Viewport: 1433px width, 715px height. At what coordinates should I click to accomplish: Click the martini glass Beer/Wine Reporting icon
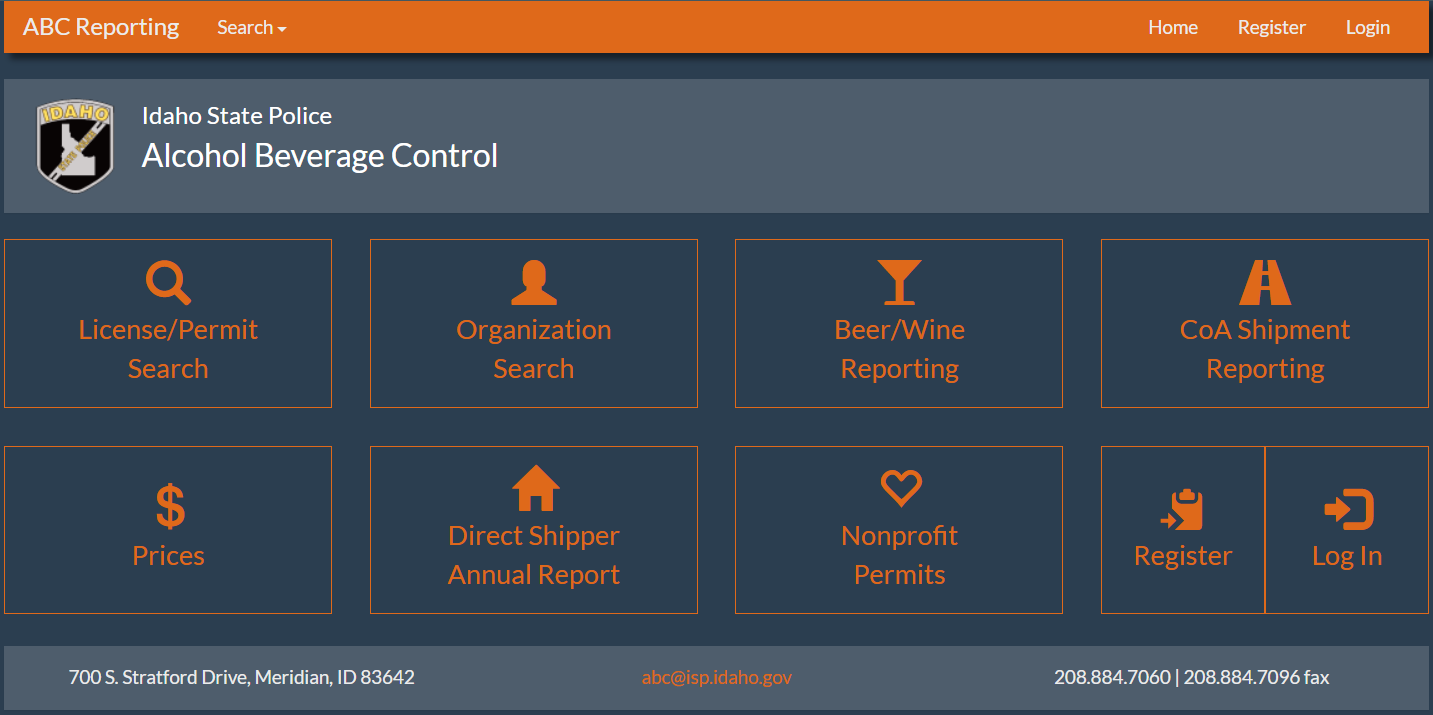pos(899,282)
